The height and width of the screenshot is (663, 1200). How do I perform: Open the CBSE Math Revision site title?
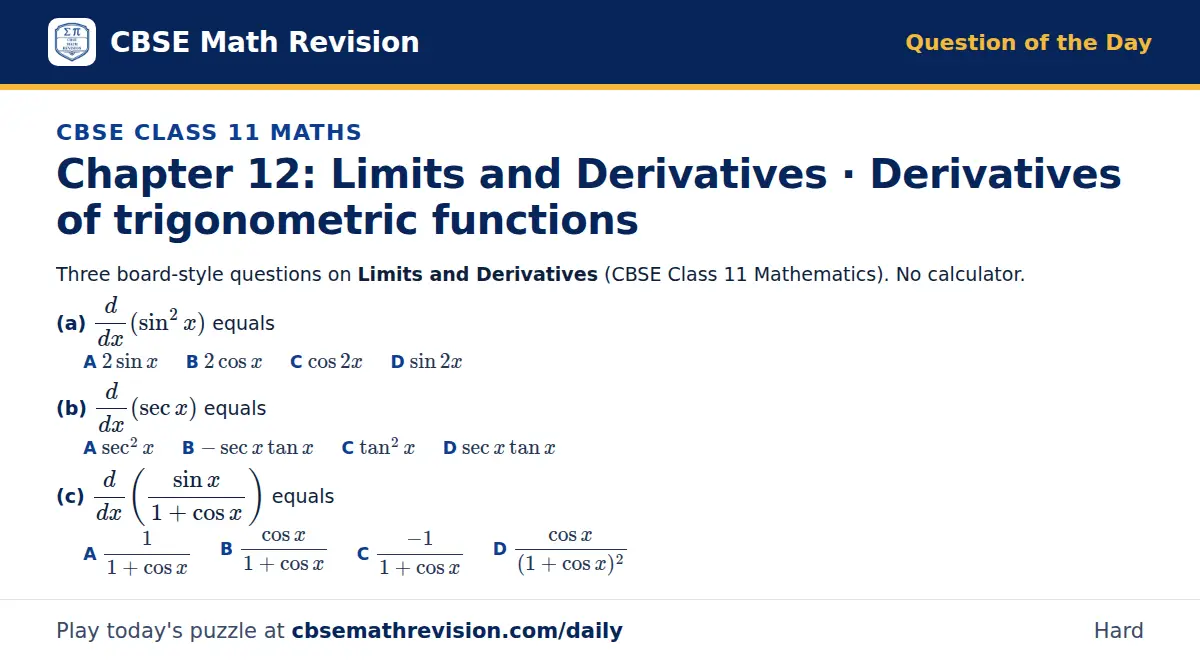coord(264,42)
